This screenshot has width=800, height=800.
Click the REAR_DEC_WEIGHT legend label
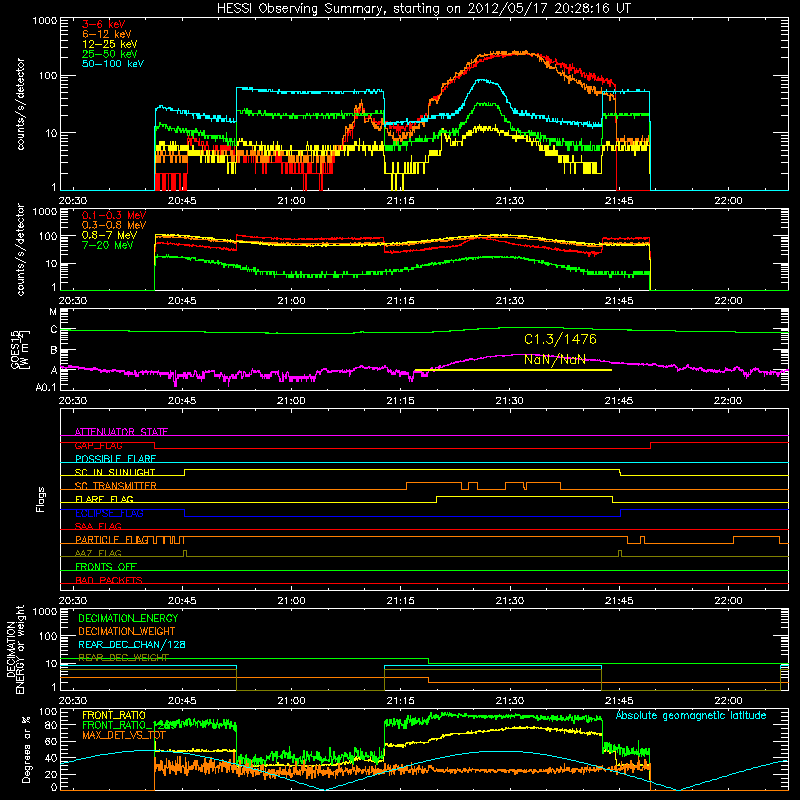tap(123, 658)
